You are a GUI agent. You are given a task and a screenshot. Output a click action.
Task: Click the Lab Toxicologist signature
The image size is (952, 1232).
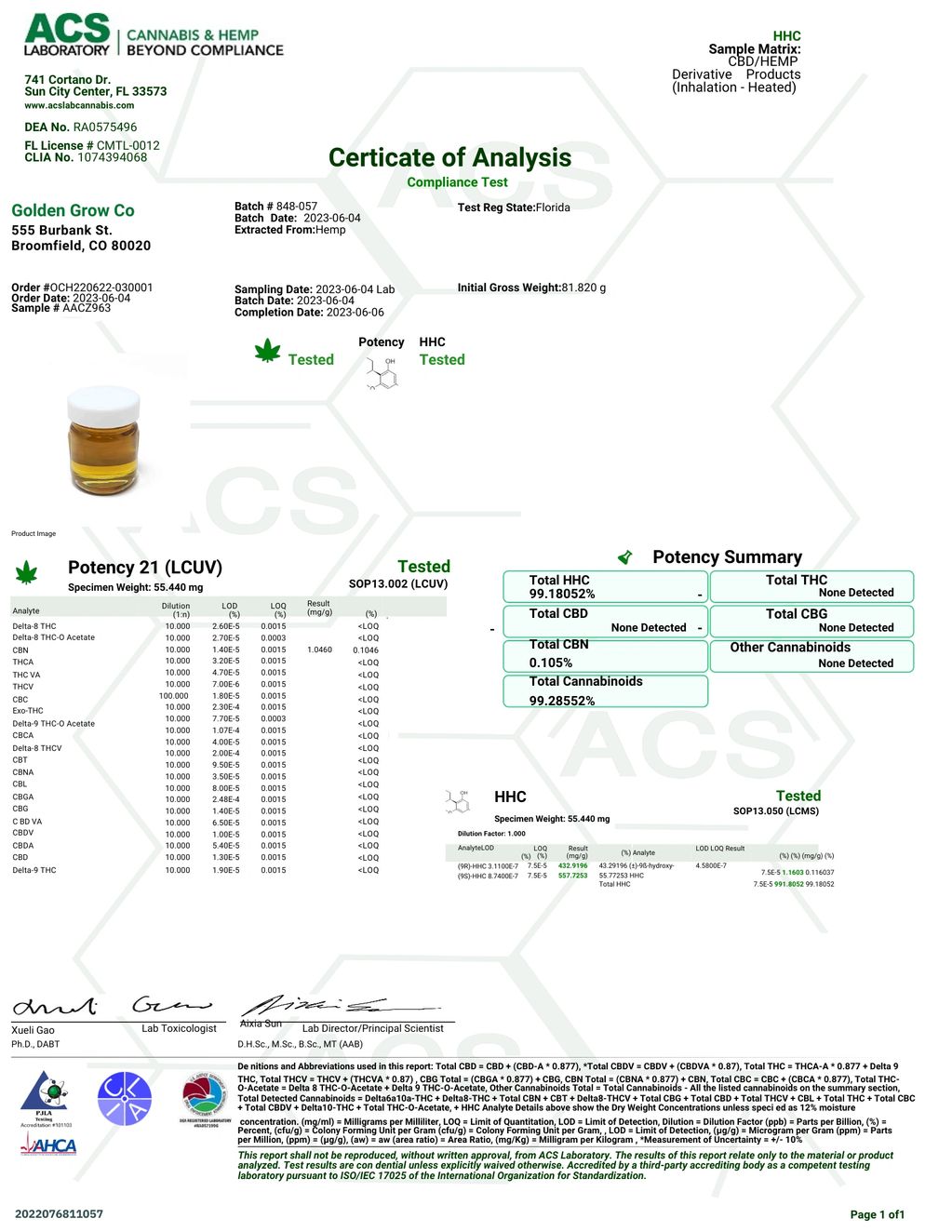click(172, 1005)
